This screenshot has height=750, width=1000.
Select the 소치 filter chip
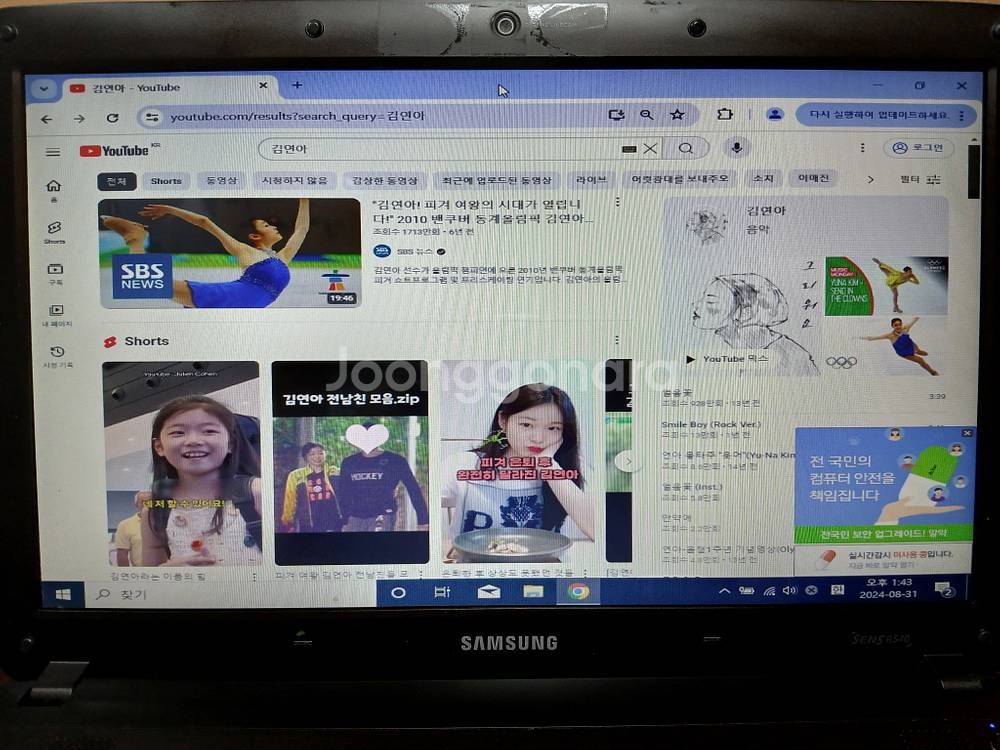coord(763,179)
